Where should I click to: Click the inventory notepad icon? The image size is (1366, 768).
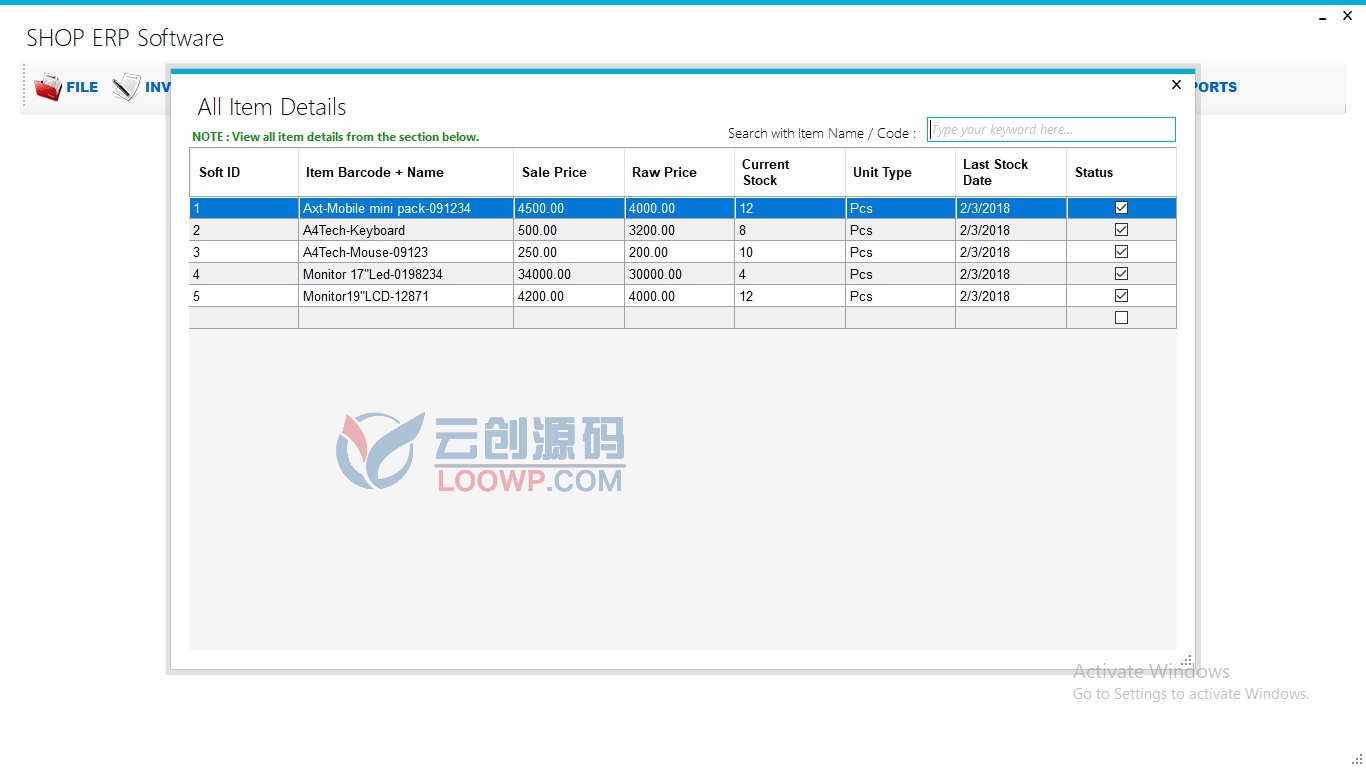pos(126,87)
